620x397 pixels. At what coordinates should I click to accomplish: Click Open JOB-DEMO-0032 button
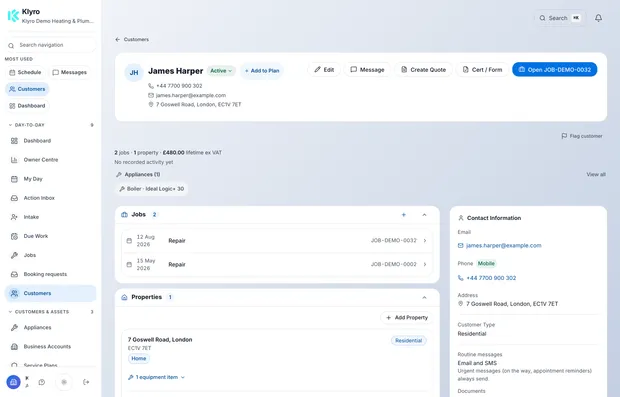tap(554, 70)
